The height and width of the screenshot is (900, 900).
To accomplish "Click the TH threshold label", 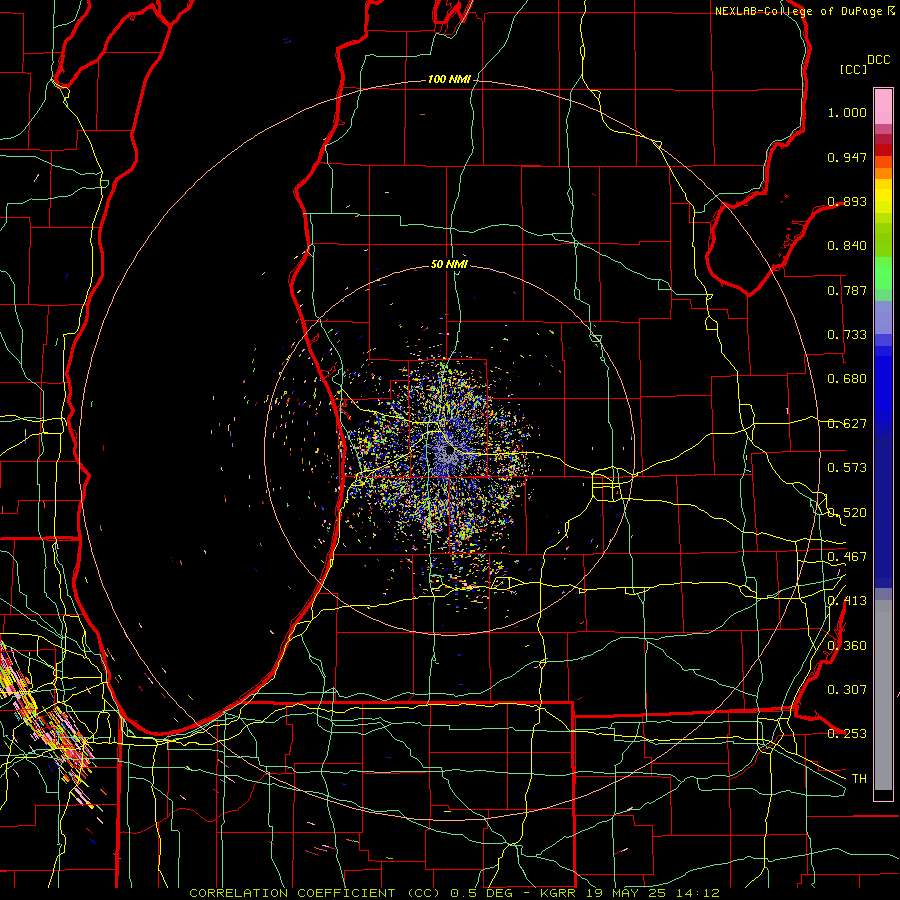I will point(859,779).
